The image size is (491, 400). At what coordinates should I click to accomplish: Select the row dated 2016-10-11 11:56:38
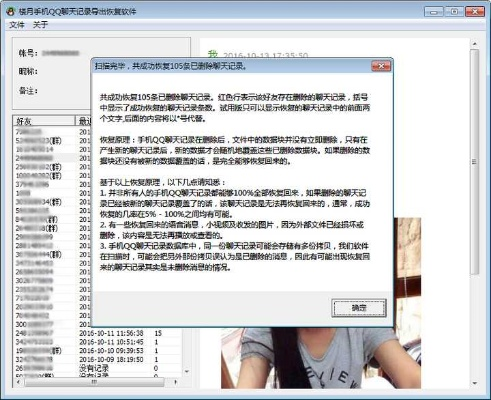98,333
